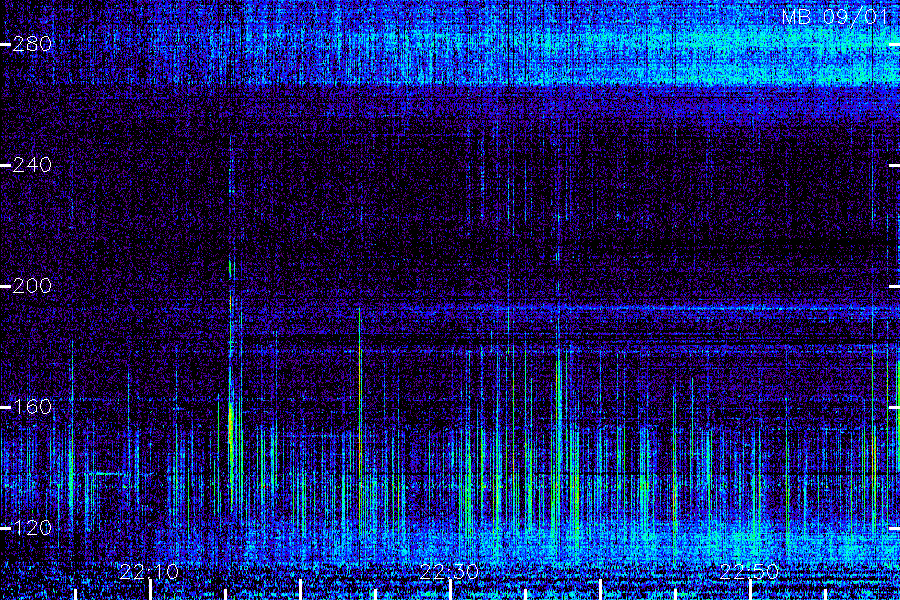The image size is (900, 600).
Task: Click the 22:30 time axis label
Action: (x=449, y=571)
